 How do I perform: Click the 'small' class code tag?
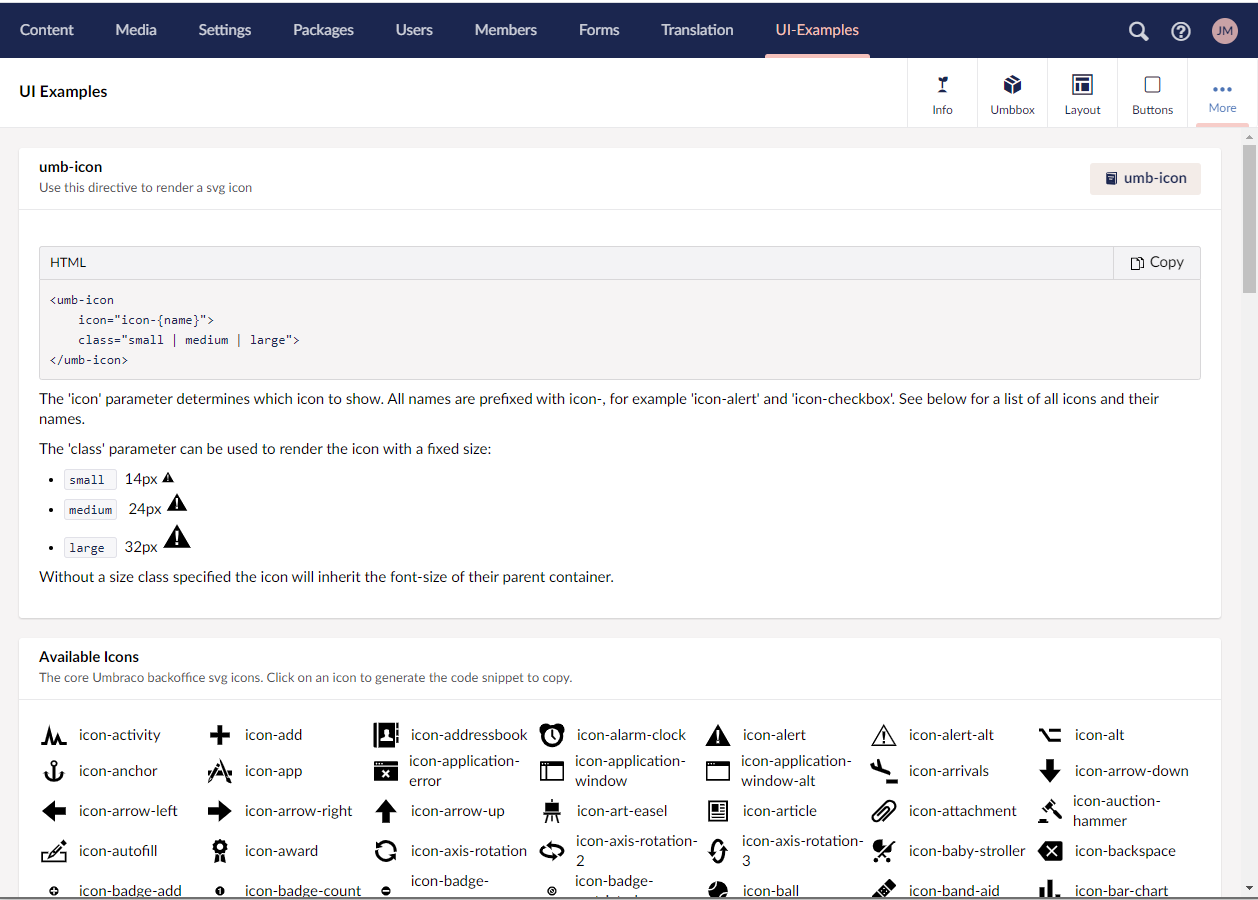[x=90, y=480]
